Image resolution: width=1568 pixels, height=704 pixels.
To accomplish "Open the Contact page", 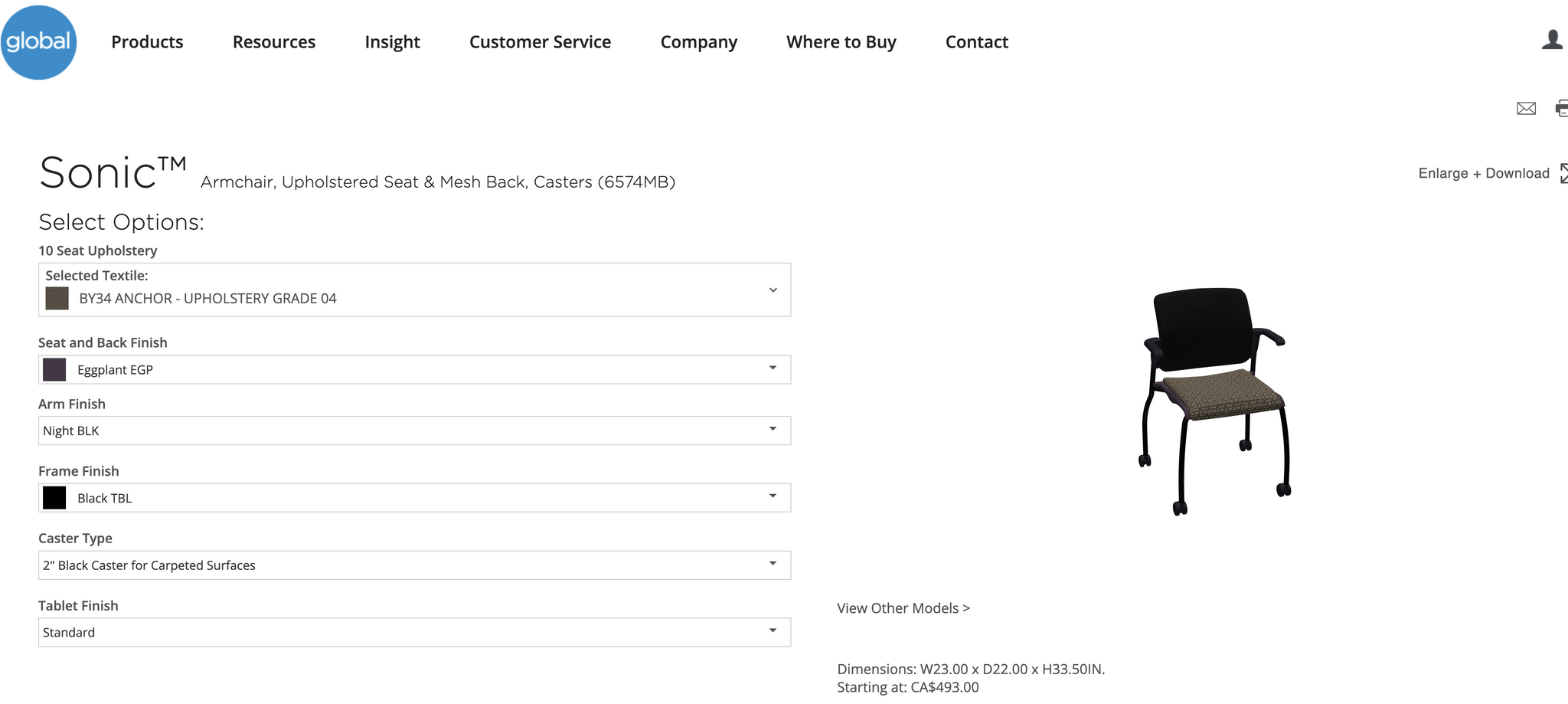I will click(x=977, y=42).
